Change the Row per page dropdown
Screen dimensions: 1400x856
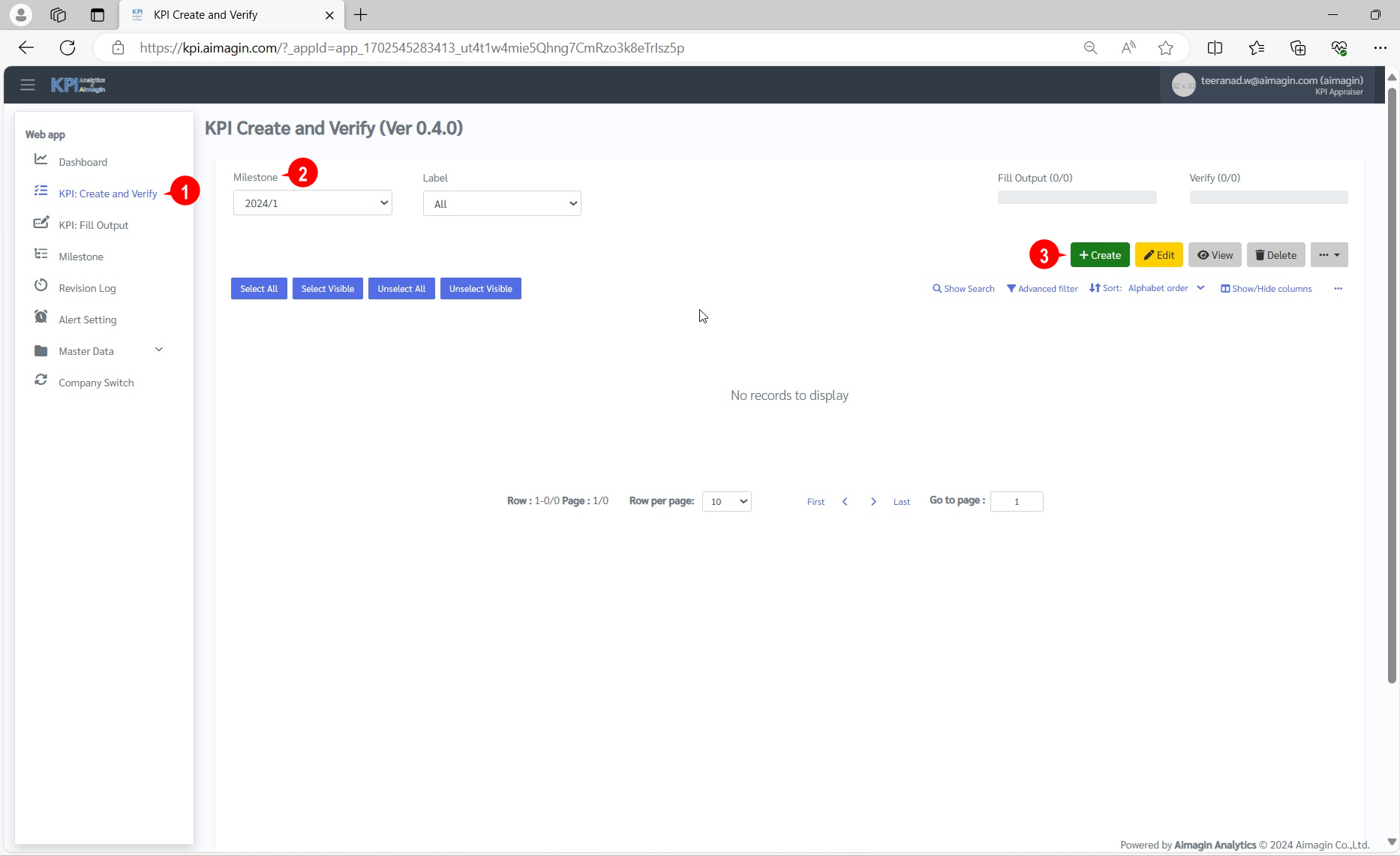[x=726, y=502]
